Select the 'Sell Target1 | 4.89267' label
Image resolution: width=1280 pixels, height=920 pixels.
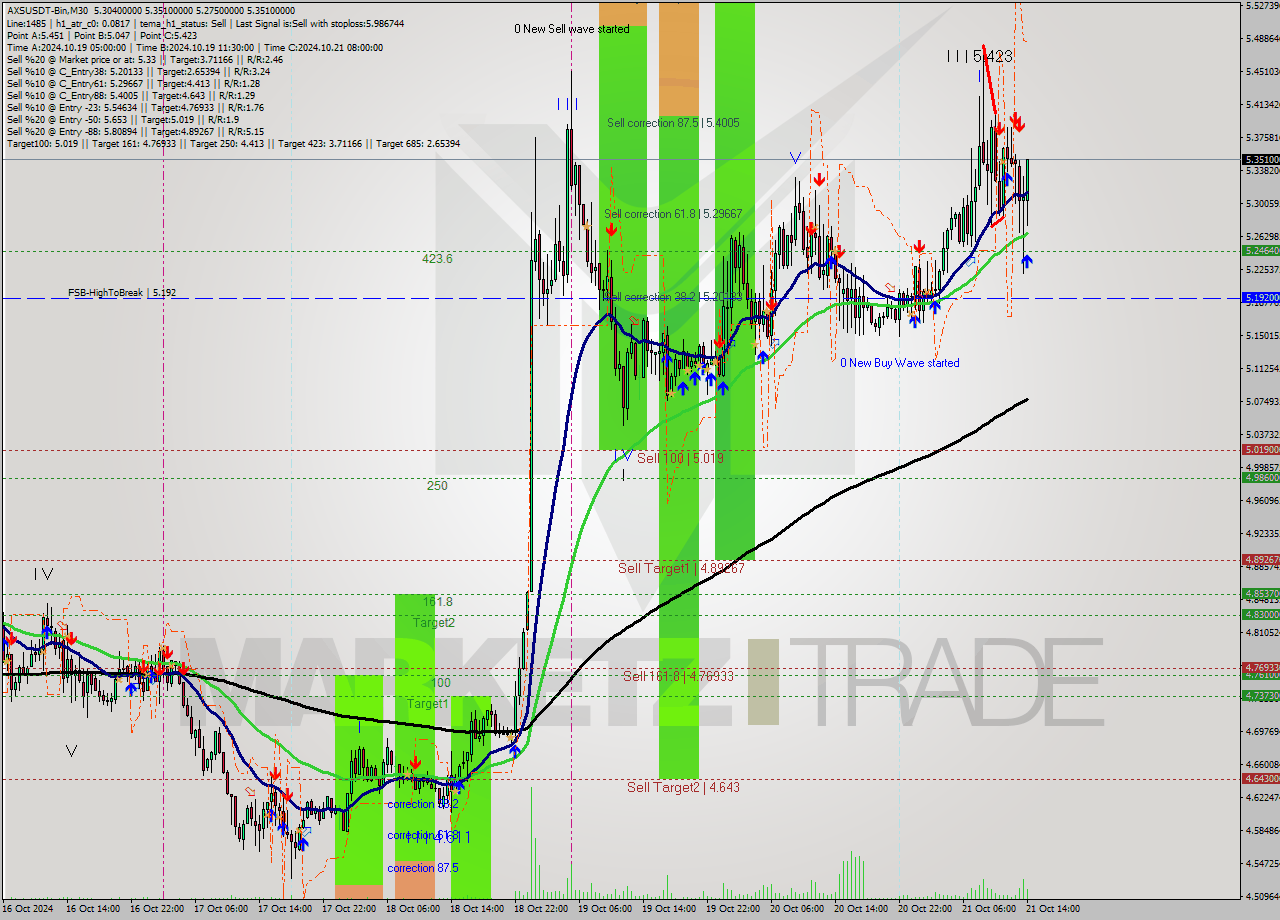681,568
